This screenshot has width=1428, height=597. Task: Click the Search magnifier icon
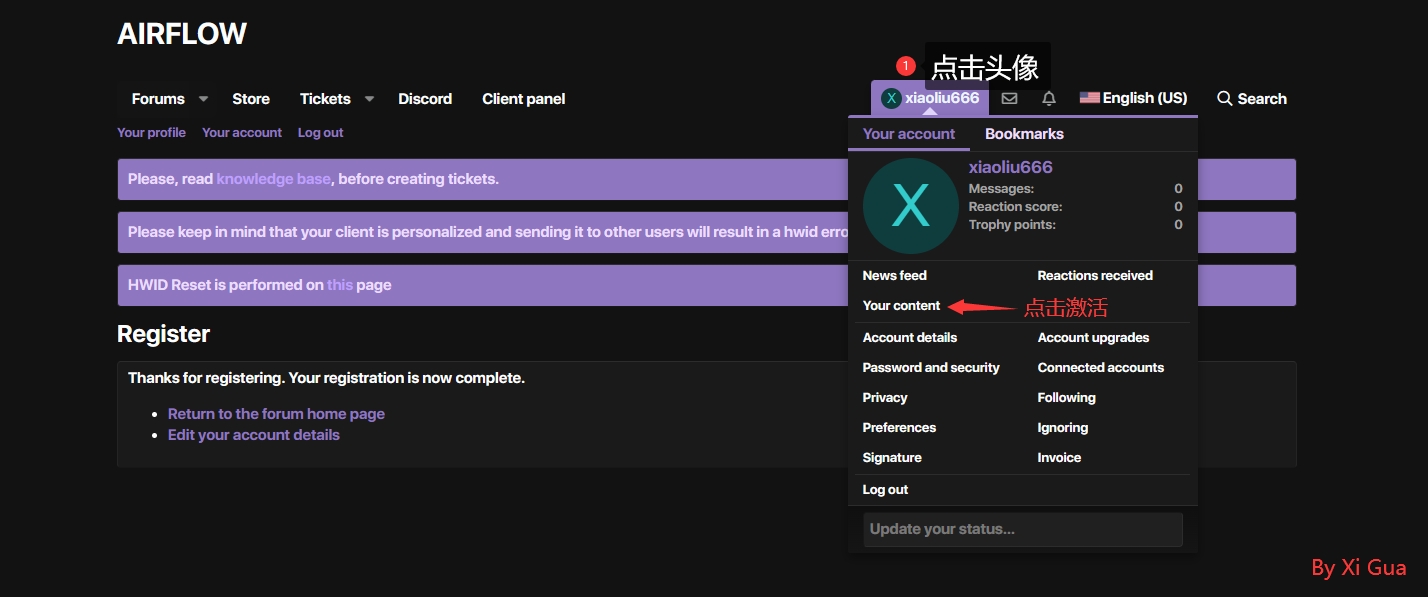pos(1224,99)
